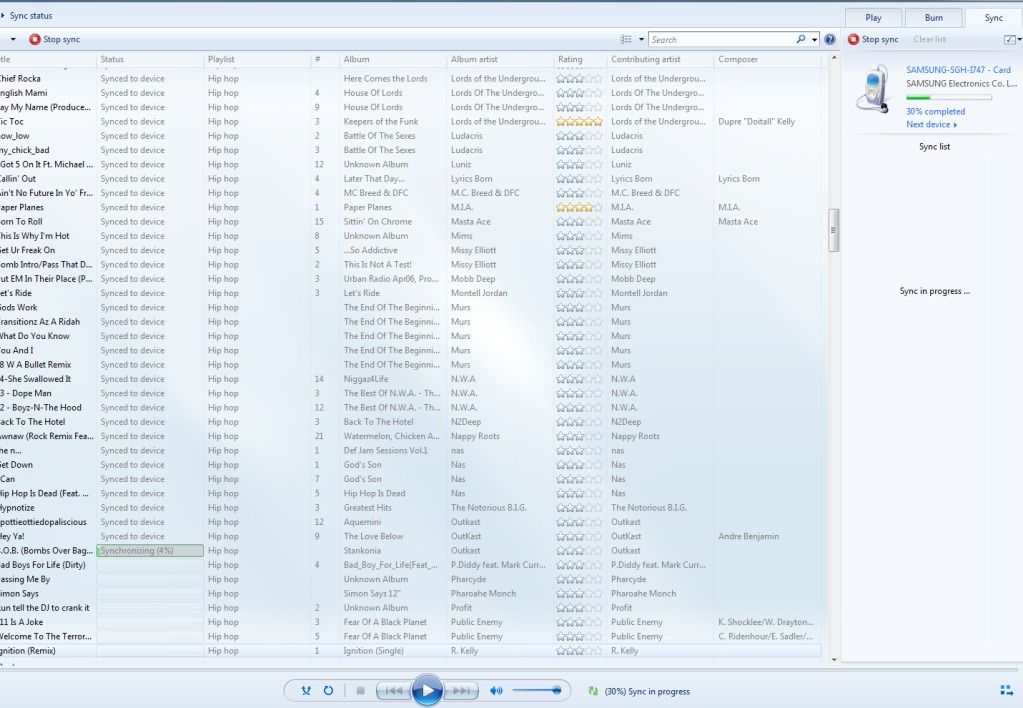Switch to the Burn tab
1023x708 pixels.
(934, 18)
